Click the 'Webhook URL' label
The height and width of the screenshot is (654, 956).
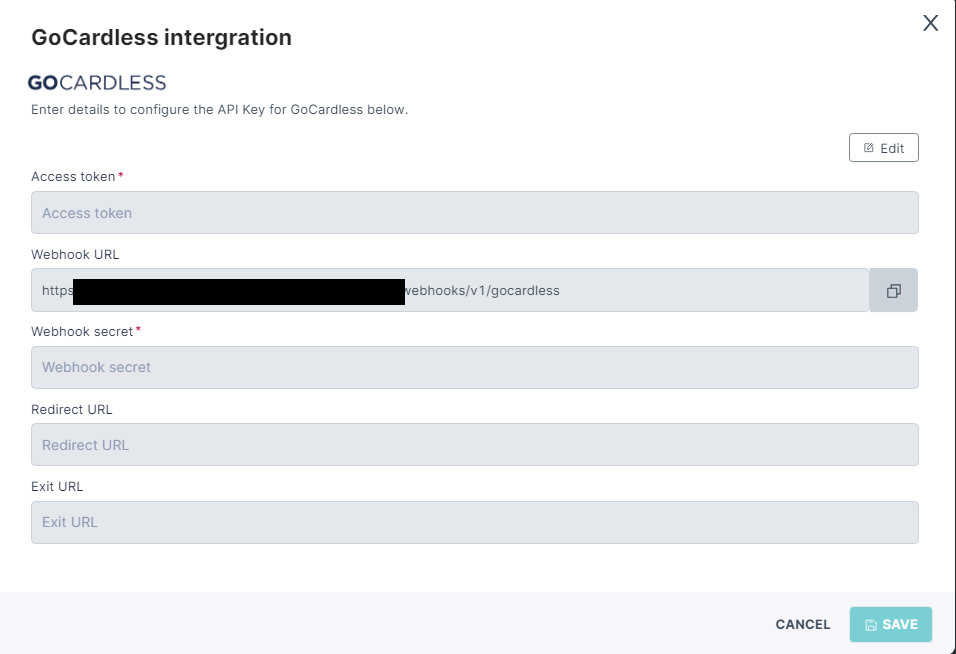click(x=75, y=255)
